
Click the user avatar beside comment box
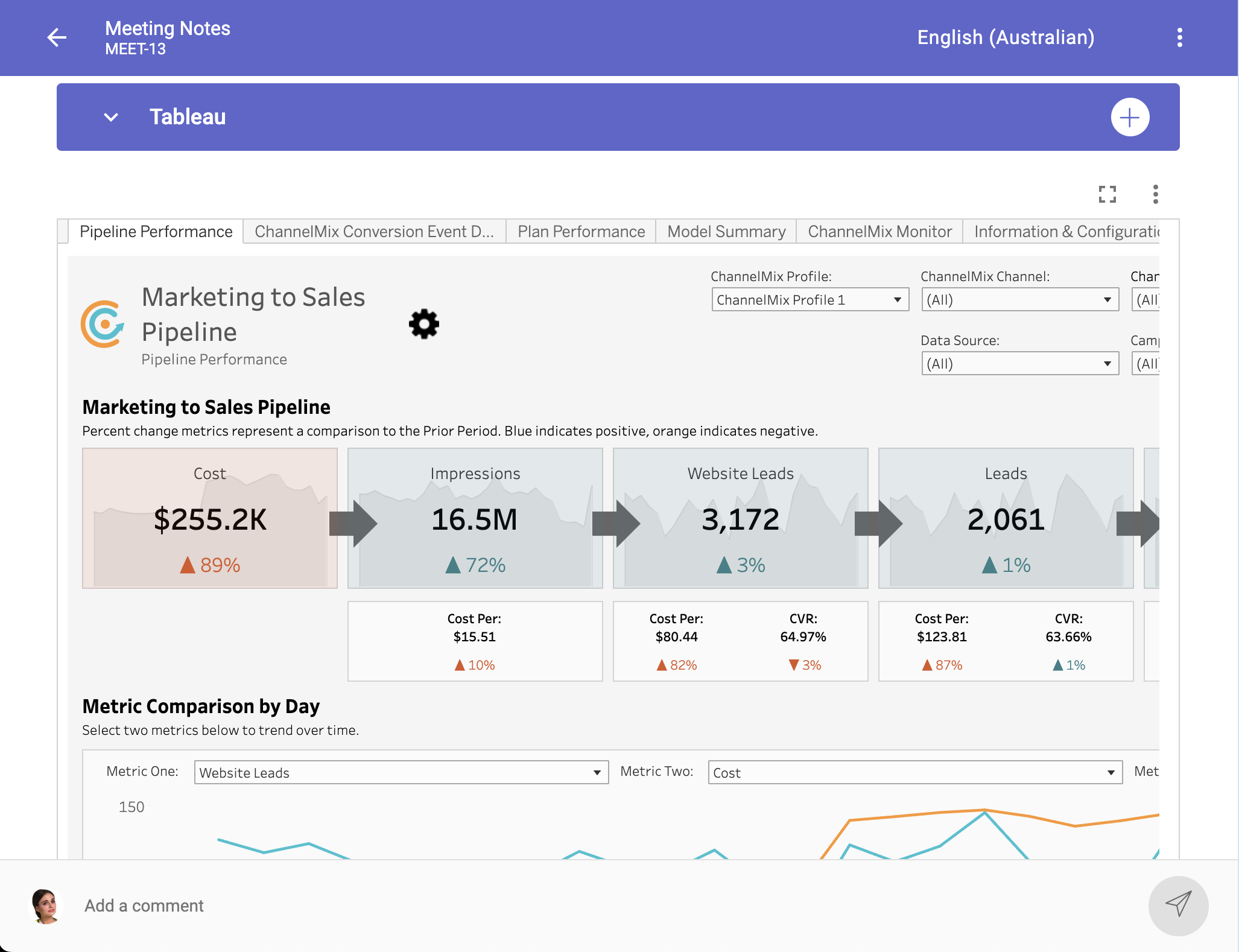click(x=46, y=906)
